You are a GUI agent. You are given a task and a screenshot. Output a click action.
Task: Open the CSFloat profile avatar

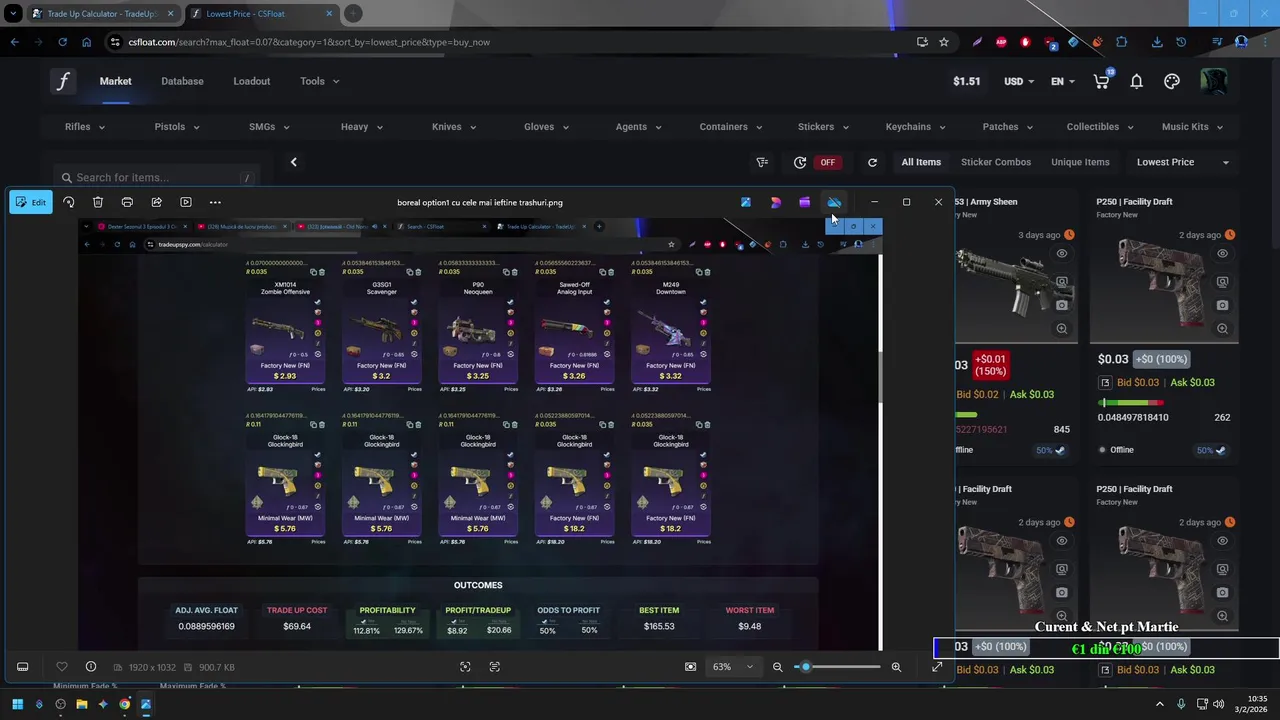tap(1214, 81)
